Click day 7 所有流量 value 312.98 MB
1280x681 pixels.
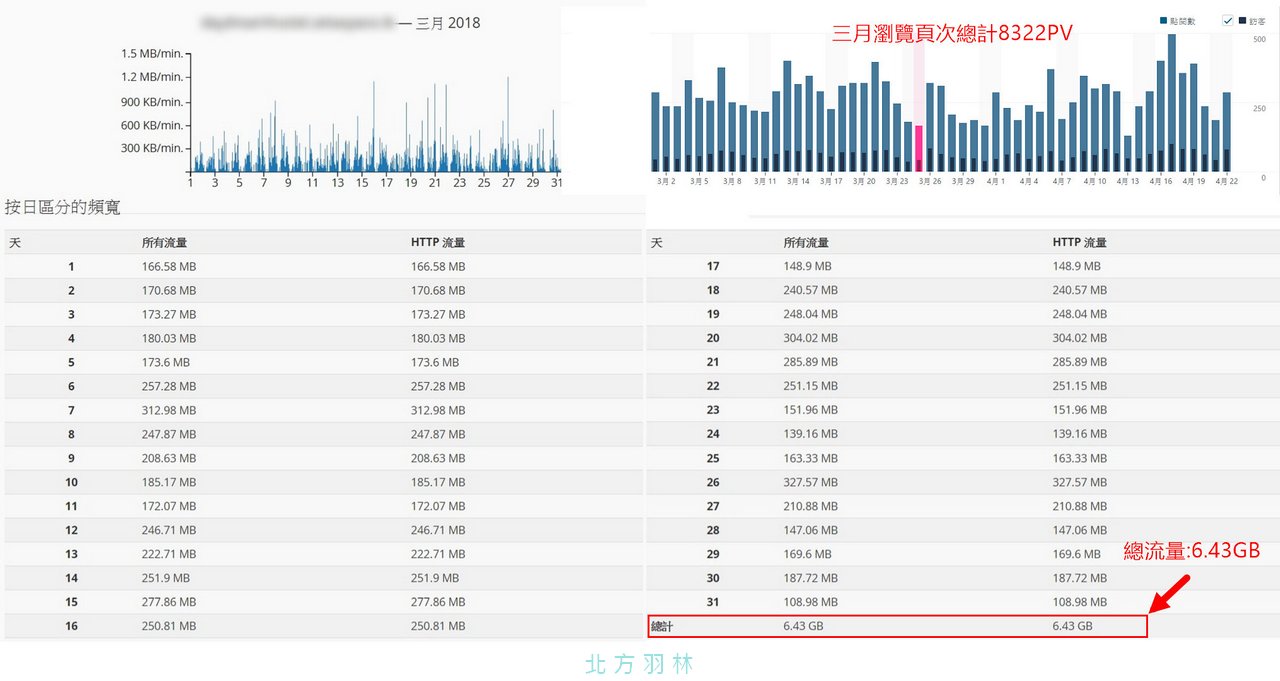point(169,410)
